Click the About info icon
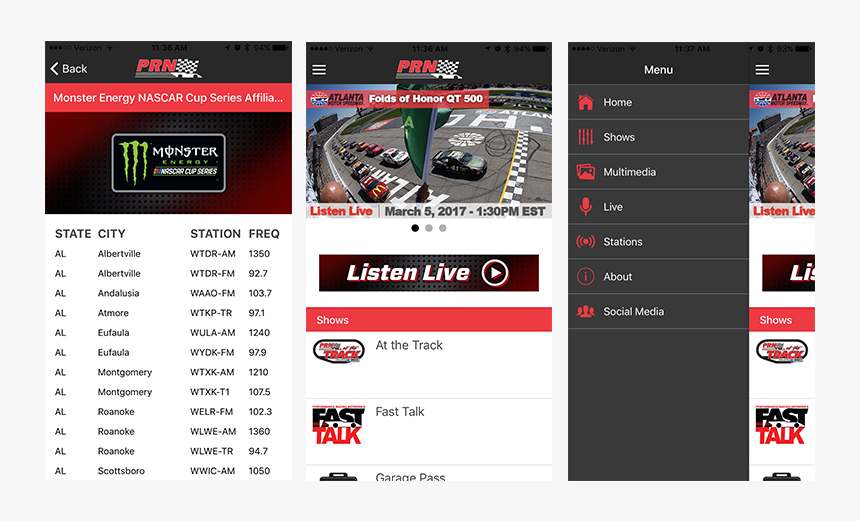This screenshot has width=860, height=521. 585,277
